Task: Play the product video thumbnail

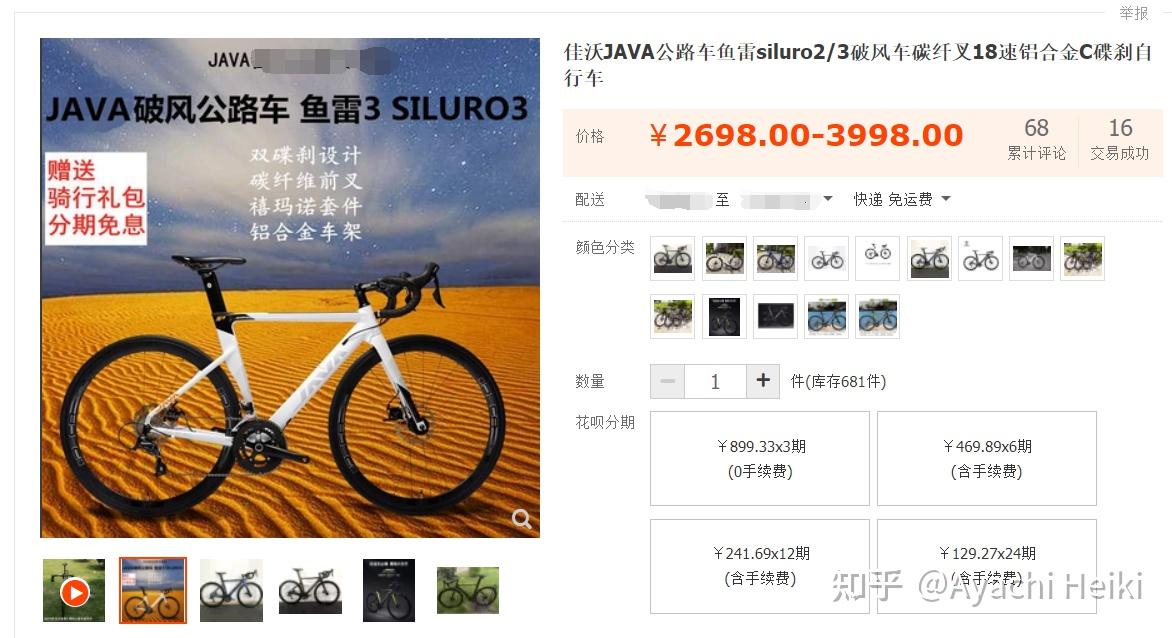Action: pyautogui.click(x=74, y=592)
